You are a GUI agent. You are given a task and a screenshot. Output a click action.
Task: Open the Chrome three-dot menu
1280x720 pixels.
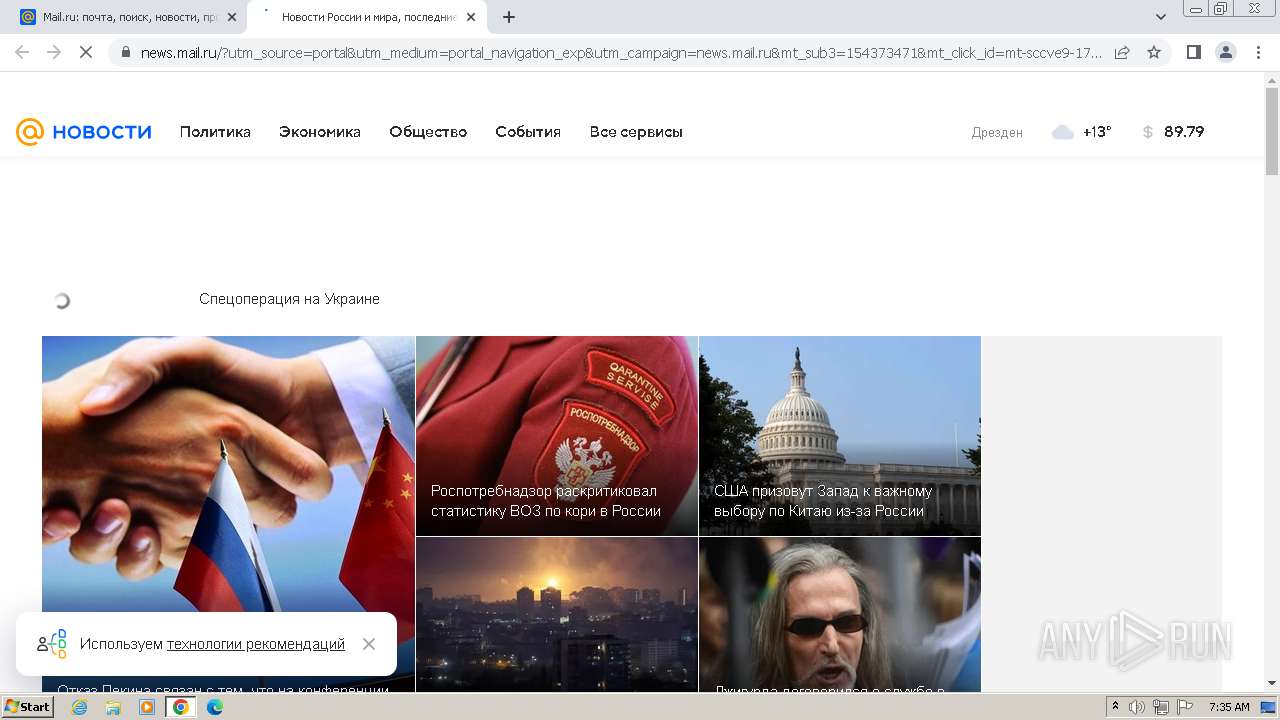[x=1258, y=52]
